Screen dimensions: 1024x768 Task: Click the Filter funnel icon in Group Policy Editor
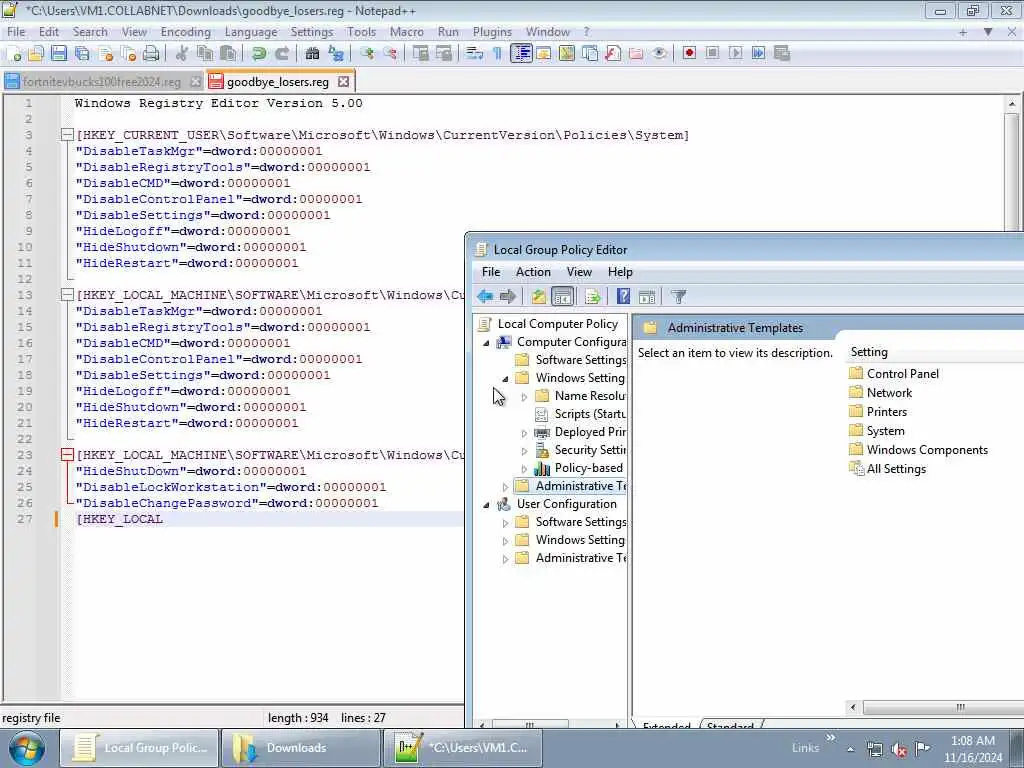click(679, 296)
